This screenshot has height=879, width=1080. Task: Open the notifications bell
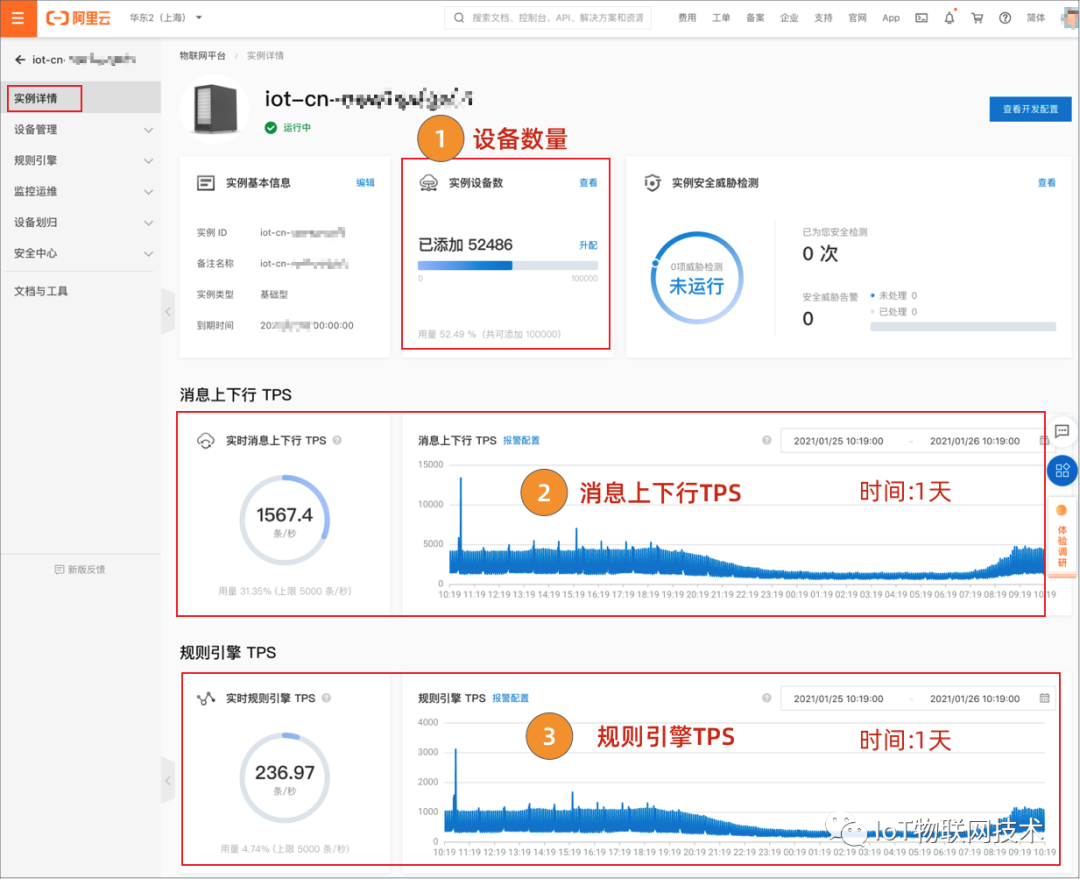coord(949,18)
